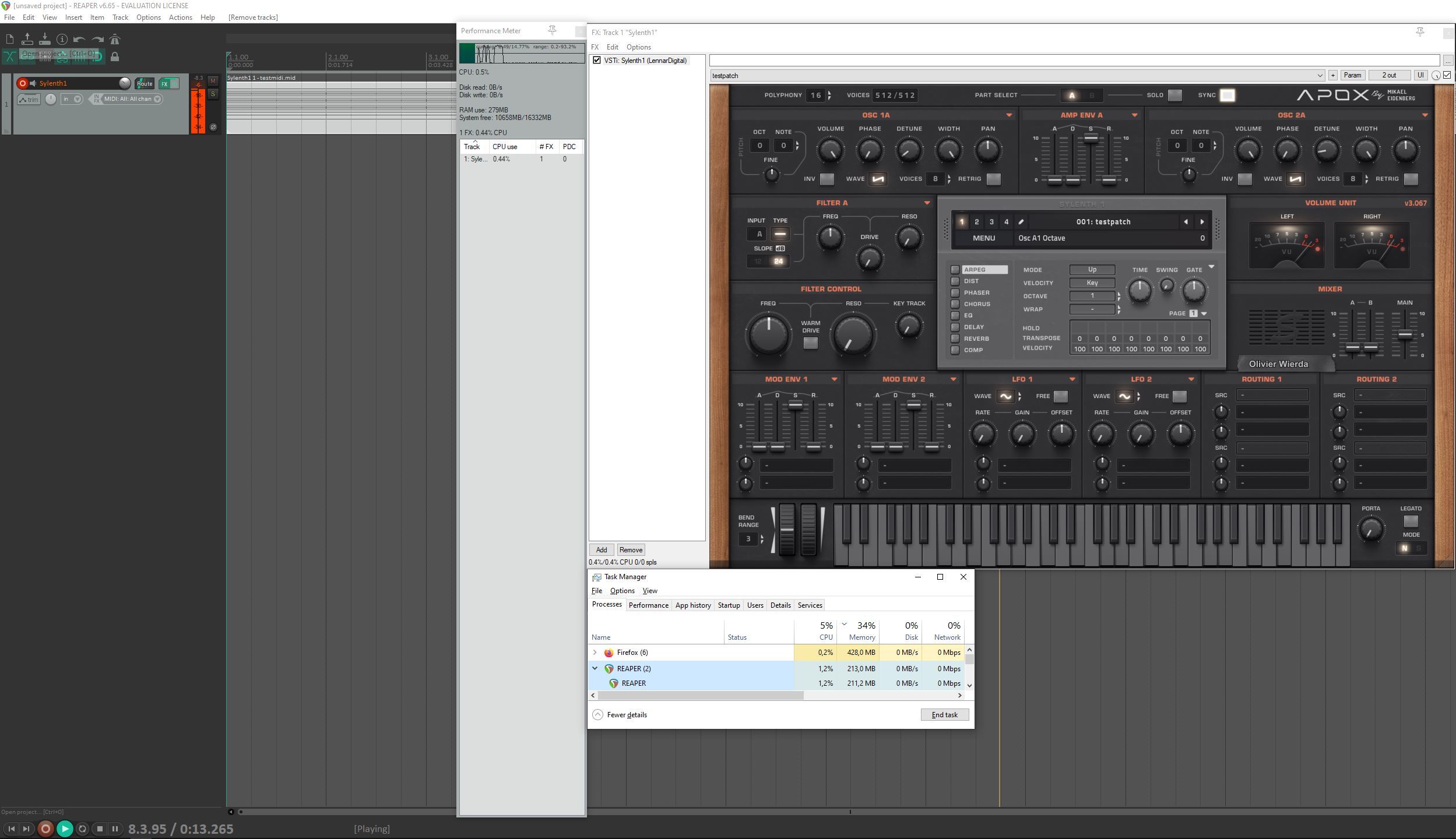Click the transport Pause button
1456x839 pixels.
(x=115, y=829)
